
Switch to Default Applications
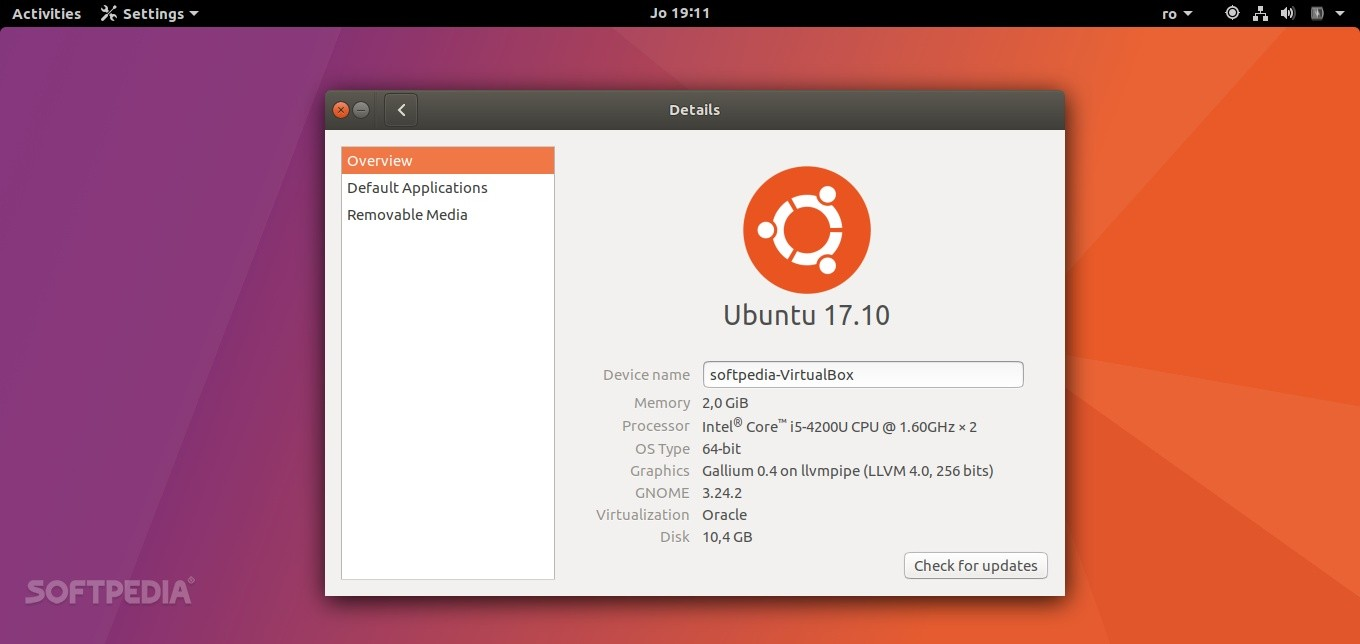[x=448, y=188]
